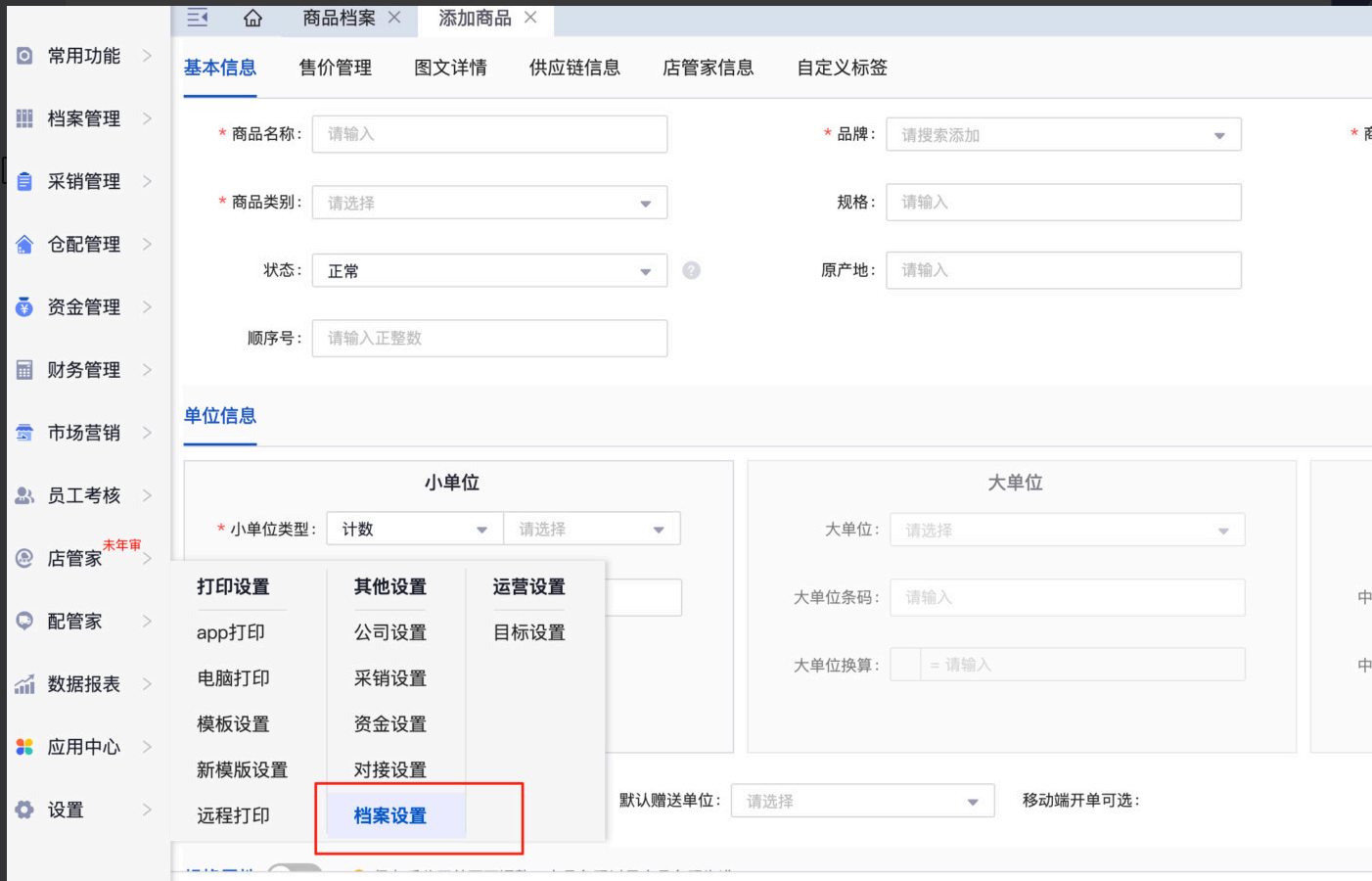Screen dimensions: 1372x881
Task: Open 公司设置 under 其他设置
Action: (x=390, y=632)
